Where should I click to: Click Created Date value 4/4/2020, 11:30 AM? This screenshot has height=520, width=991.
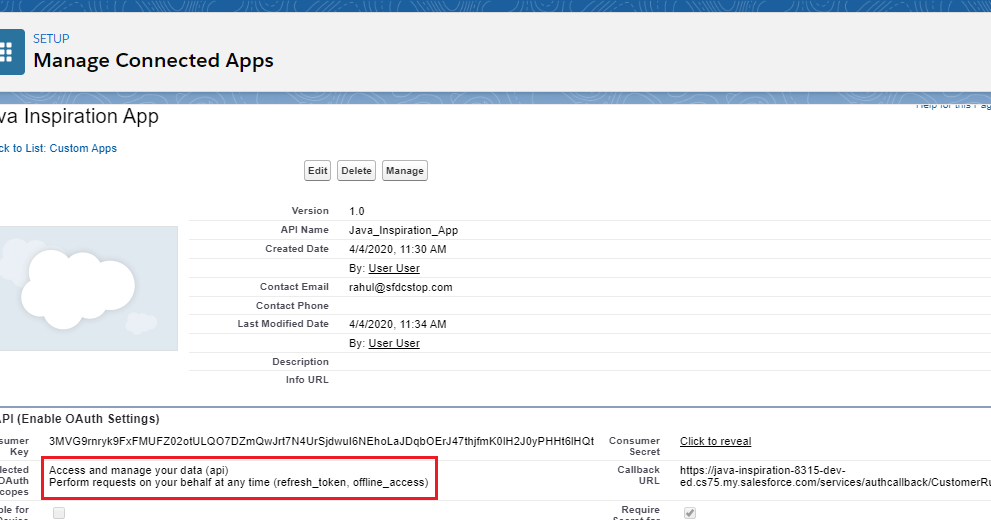398,249
